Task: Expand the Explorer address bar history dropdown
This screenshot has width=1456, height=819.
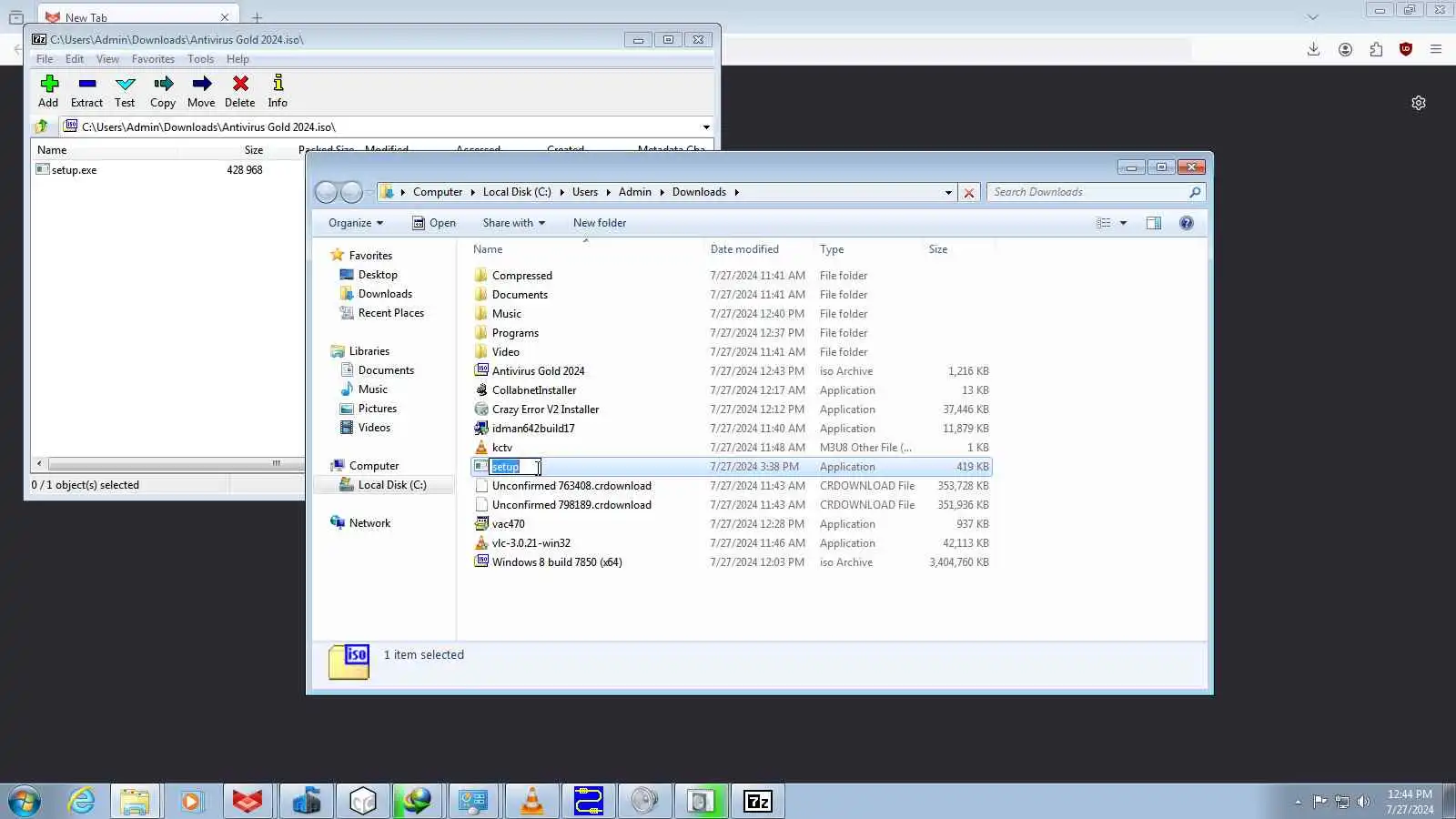Action: 948,192
